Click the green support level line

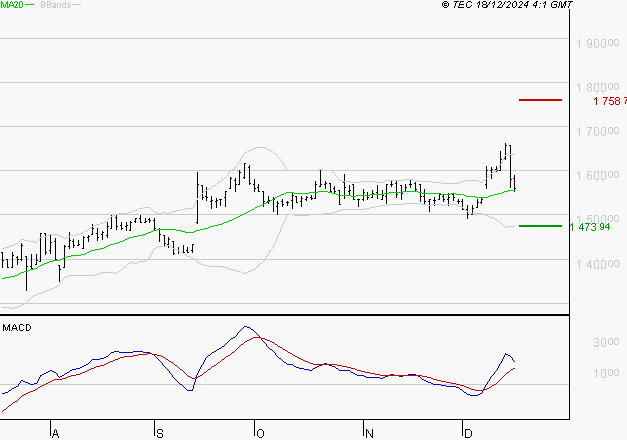540,226
